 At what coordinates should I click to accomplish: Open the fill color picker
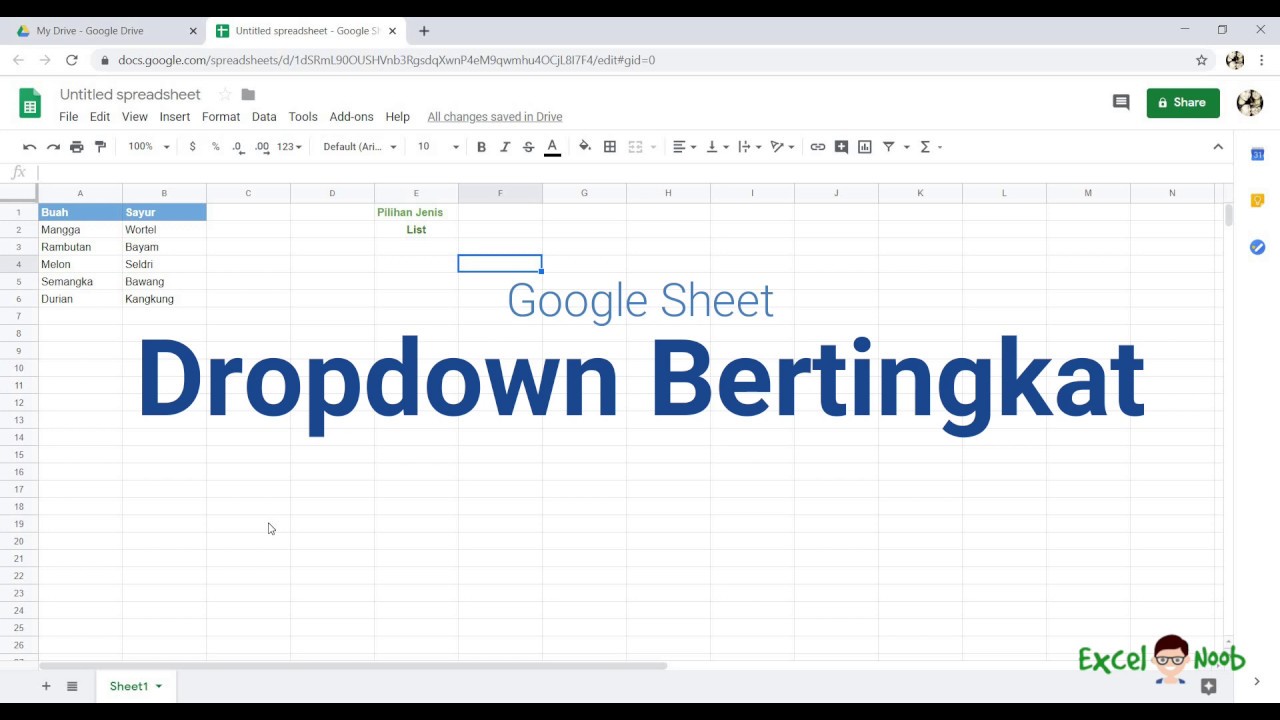point(585,147)
